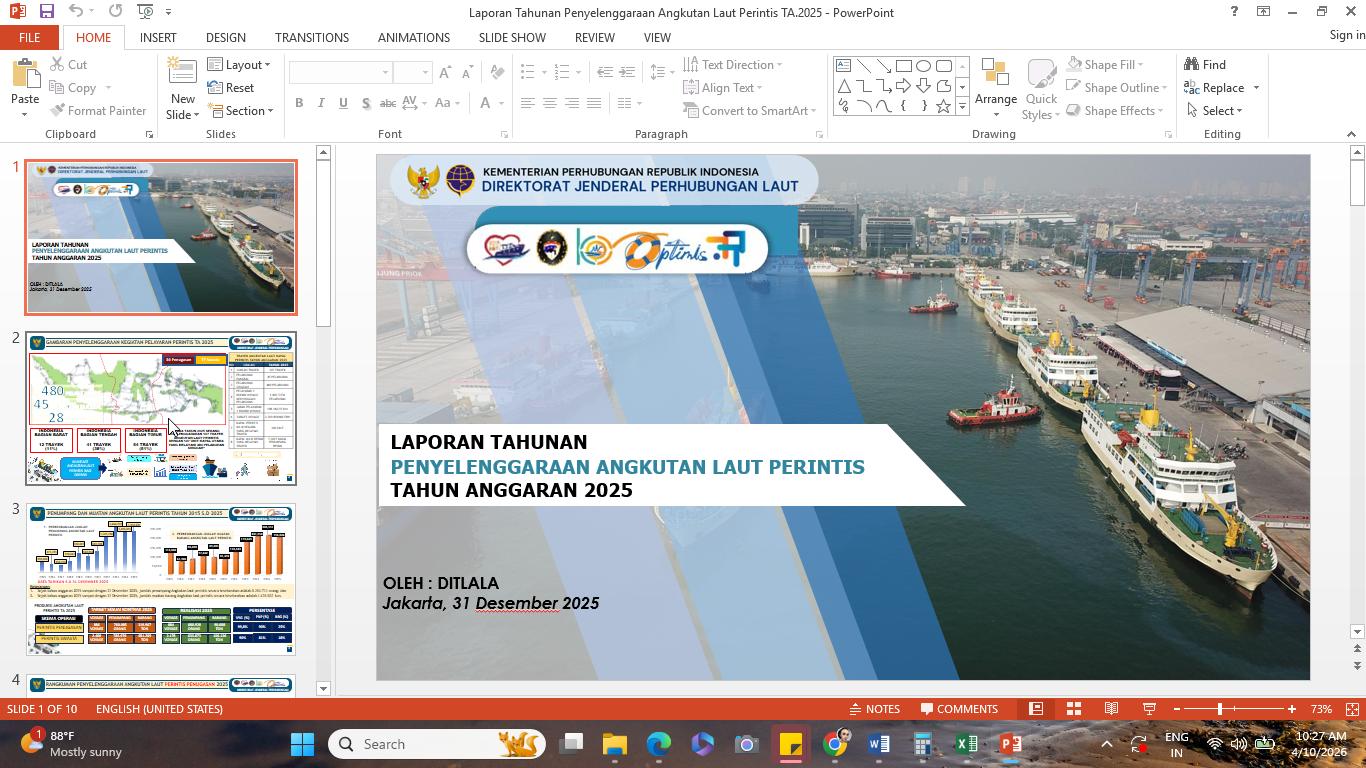Center-align the paragraph text
1366x768 pixels.
tap(549, 103)
